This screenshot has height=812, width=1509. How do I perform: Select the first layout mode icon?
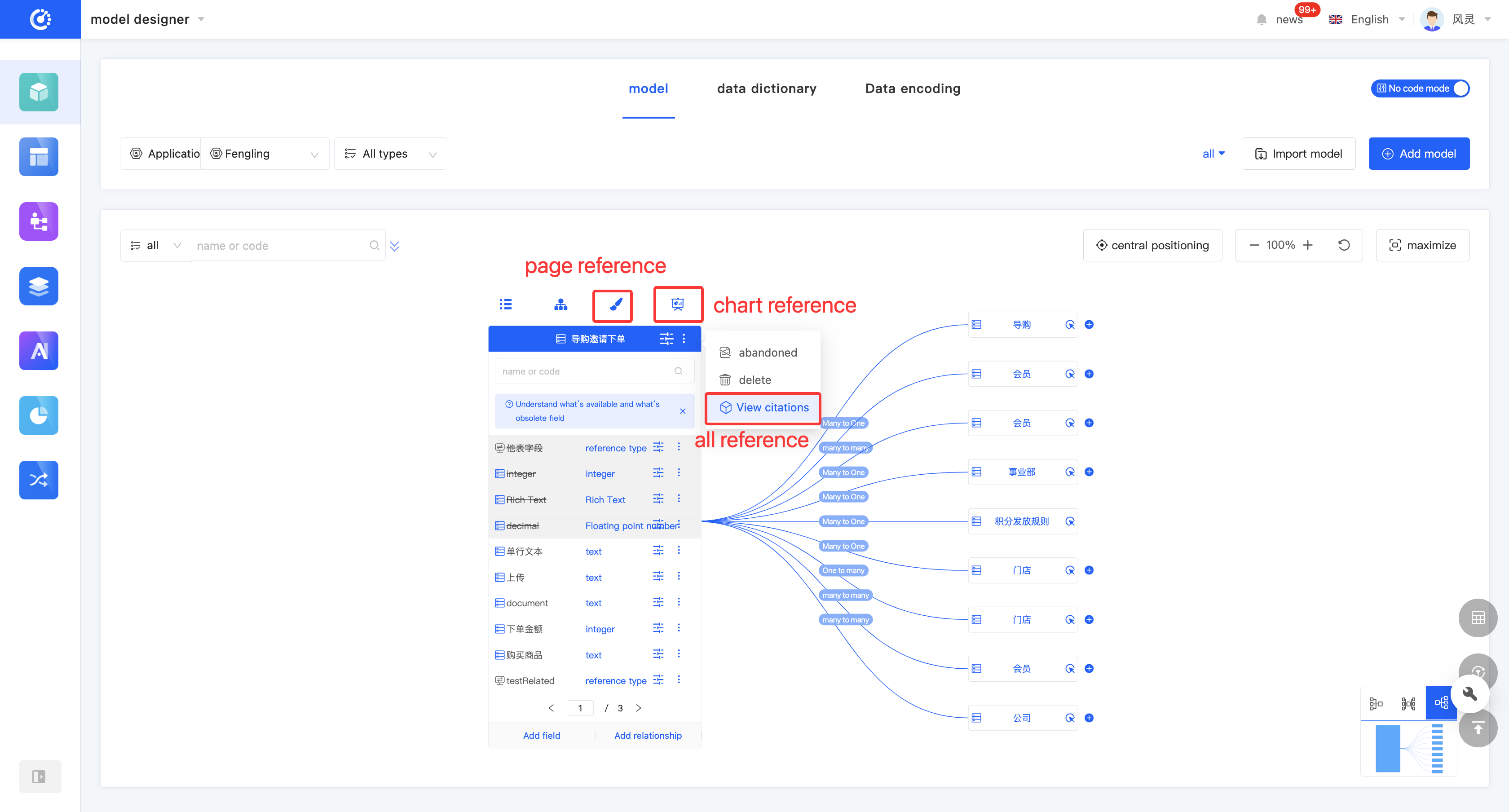click(1376, 703)
